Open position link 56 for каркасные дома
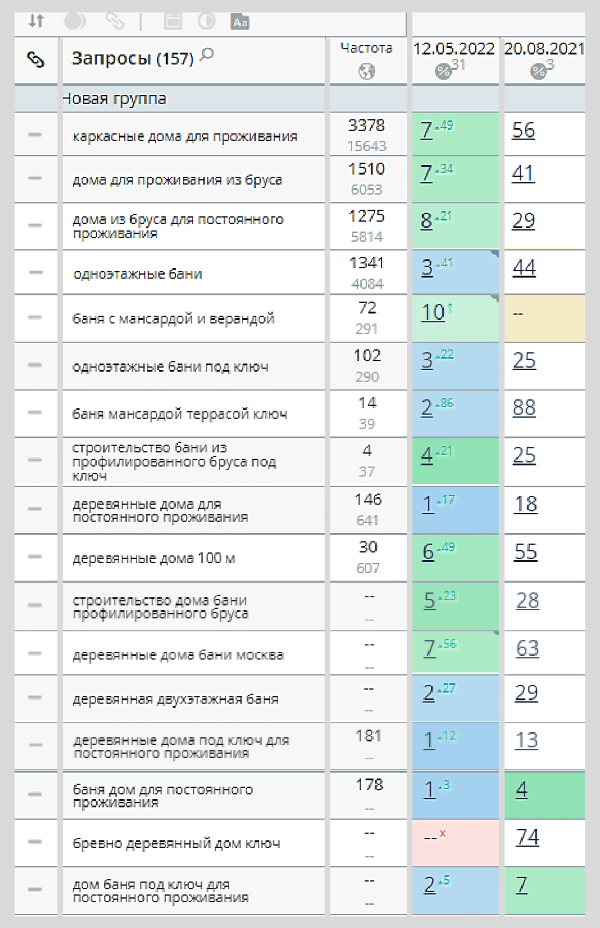 pyautogui.click(x=524, y=130)
